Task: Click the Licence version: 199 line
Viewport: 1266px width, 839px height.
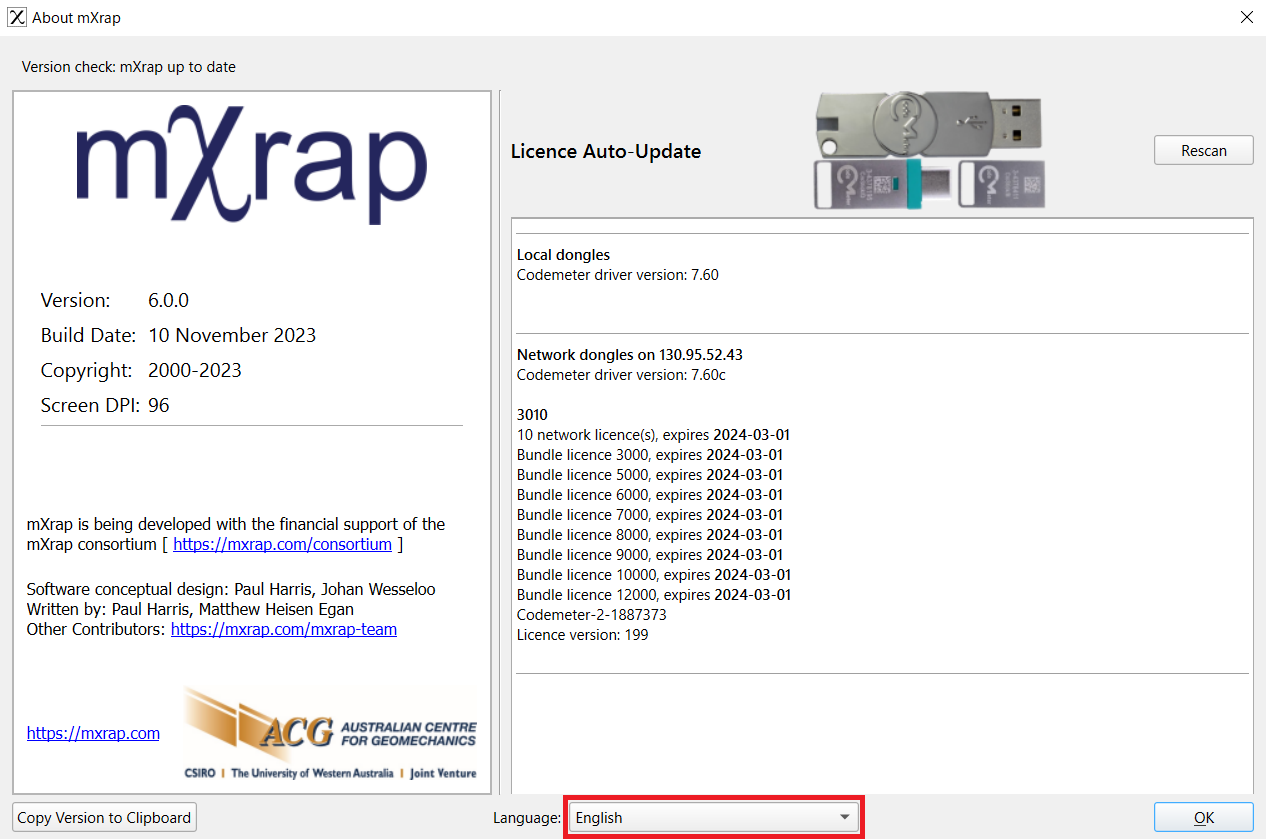Action: [x=582, y=635]
